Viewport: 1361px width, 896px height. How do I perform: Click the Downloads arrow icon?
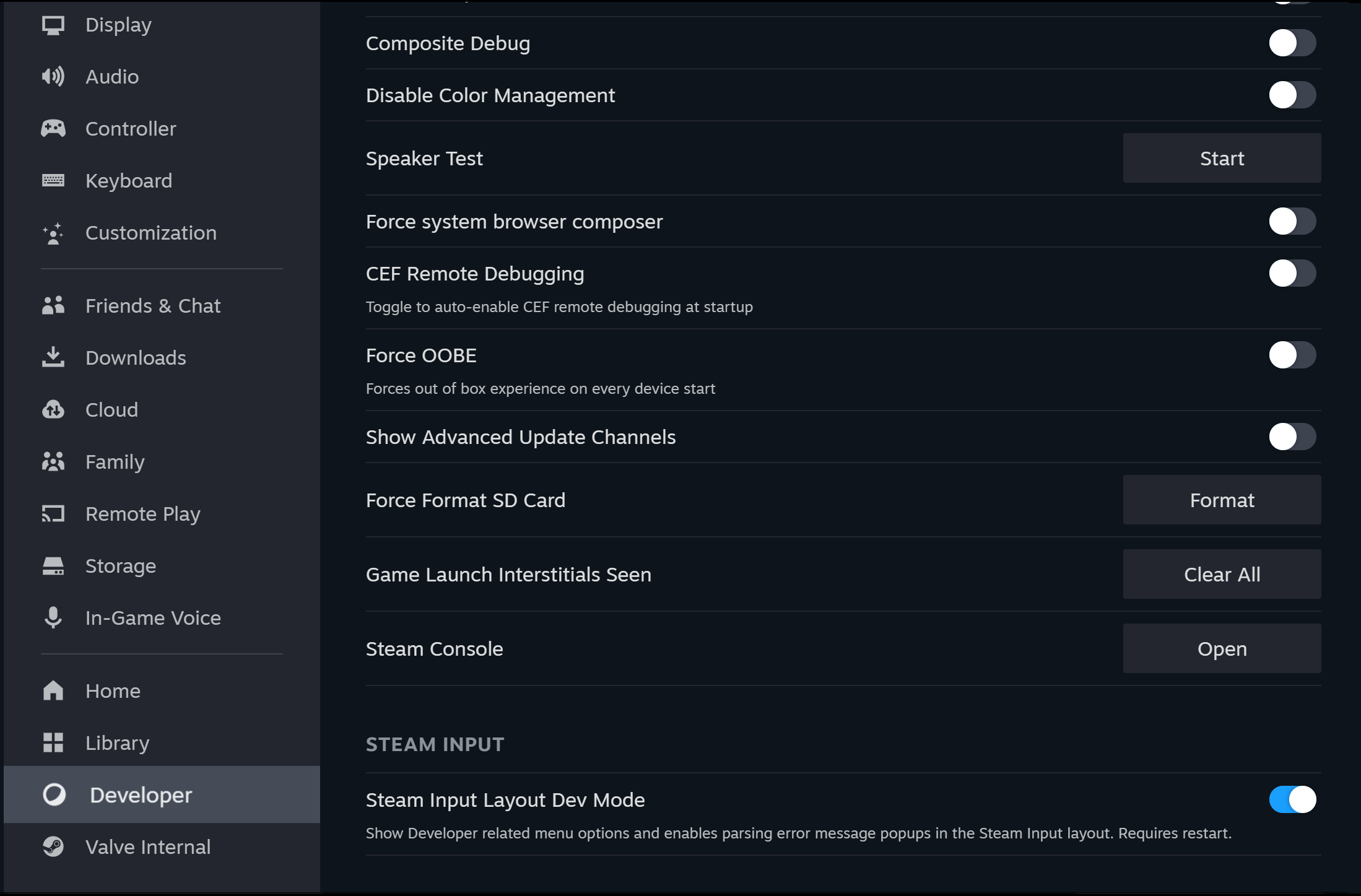pyautogui.click(x=53, y=357)
